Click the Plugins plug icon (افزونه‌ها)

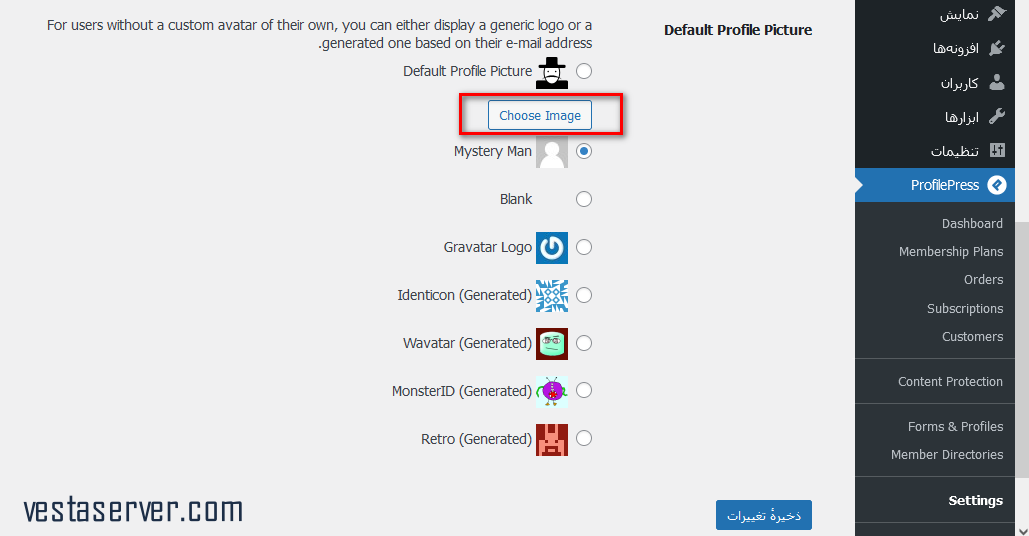997,48
